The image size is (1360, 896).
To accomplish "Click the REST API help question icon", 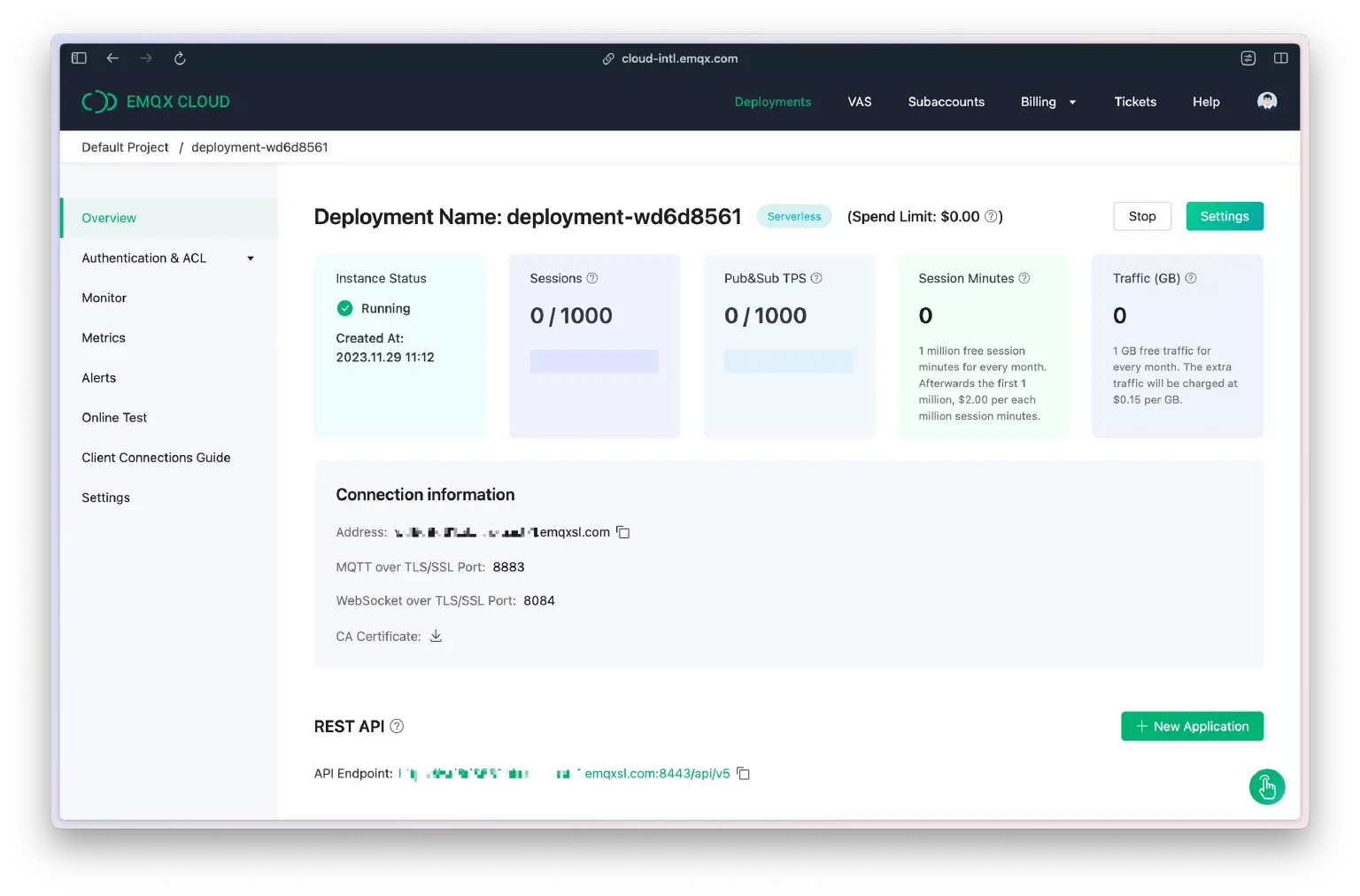I will point(397,726).
